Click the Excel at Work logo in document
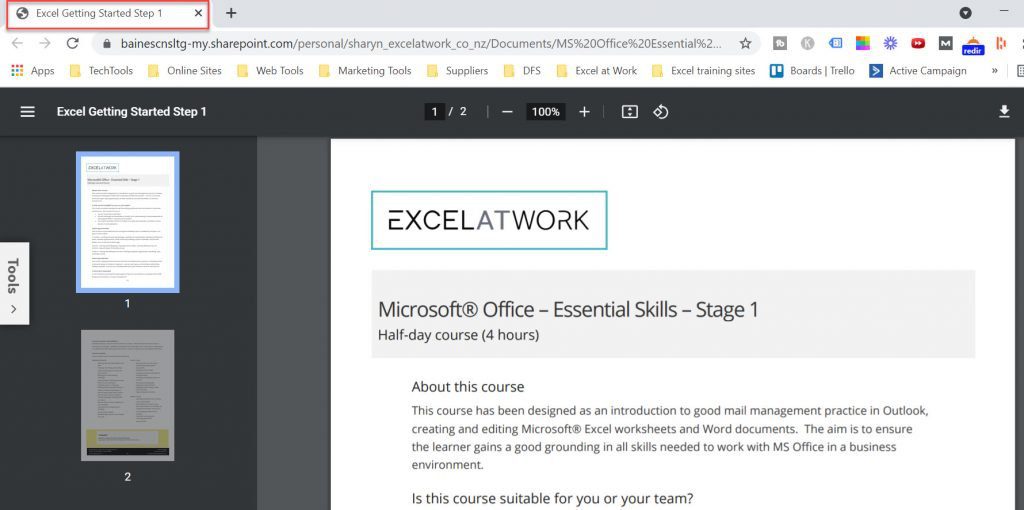Screen dimensions: 1024x510 click(x=488, y=220)
